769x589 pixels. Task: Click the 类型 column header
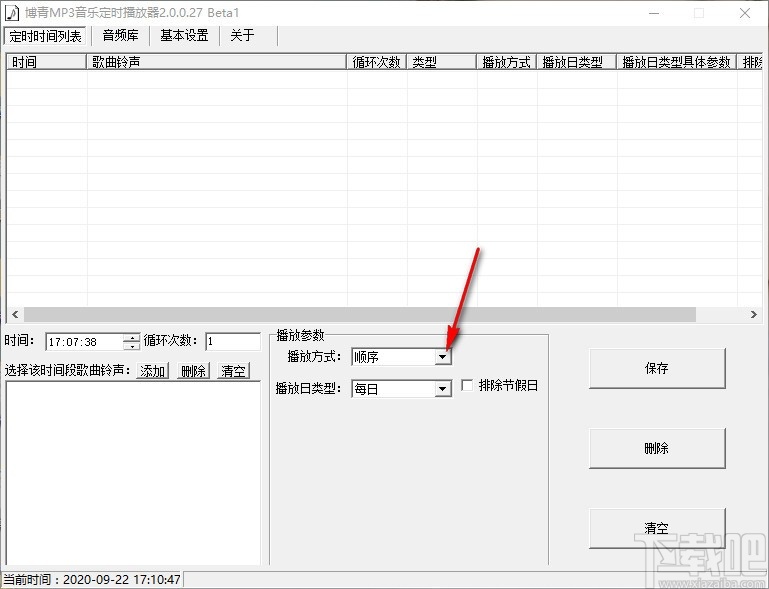pyautogui.click(x=441, y=62)
